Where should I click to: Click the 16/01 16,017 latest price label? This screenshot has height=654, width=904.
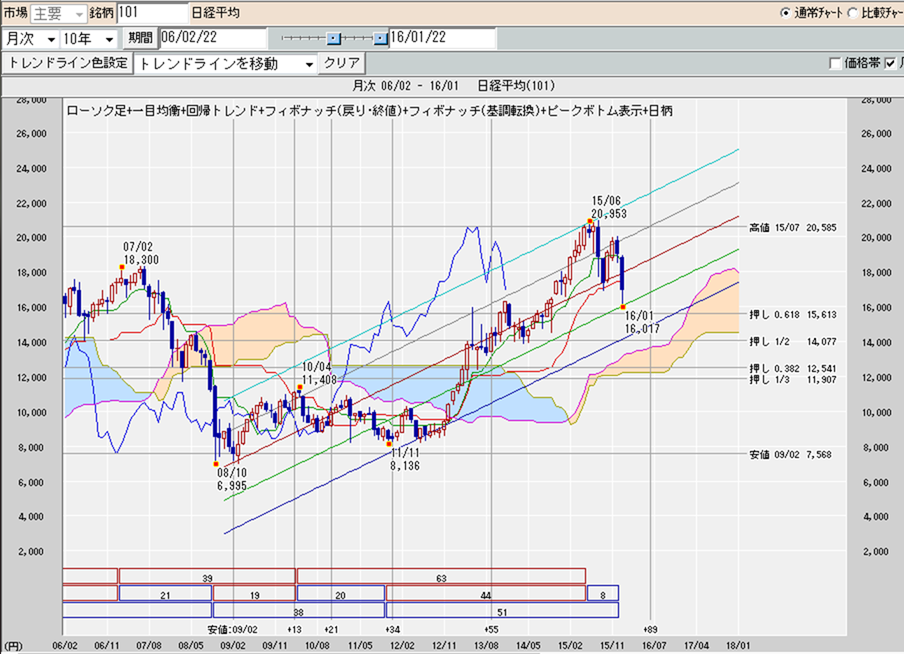(642, 322)
